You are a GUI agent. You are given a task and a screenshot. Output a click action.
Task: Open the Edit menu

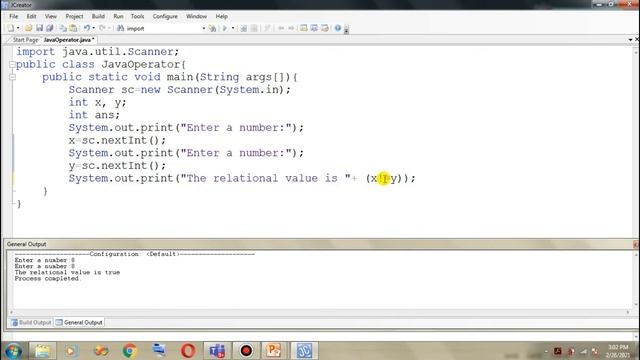[x=31, y=16]
